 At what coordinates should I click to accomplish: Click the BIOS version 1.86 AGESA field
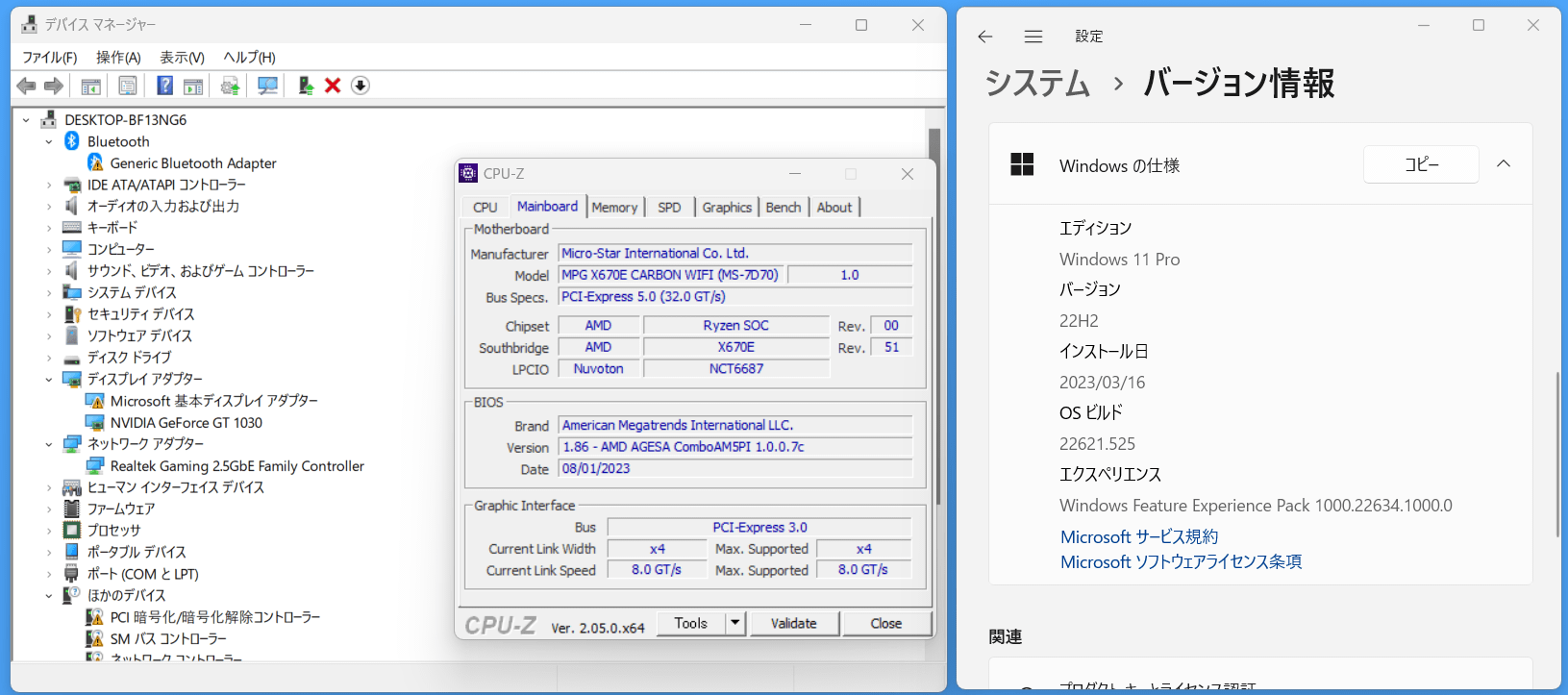pyautogui.click(x=735, y=447)
